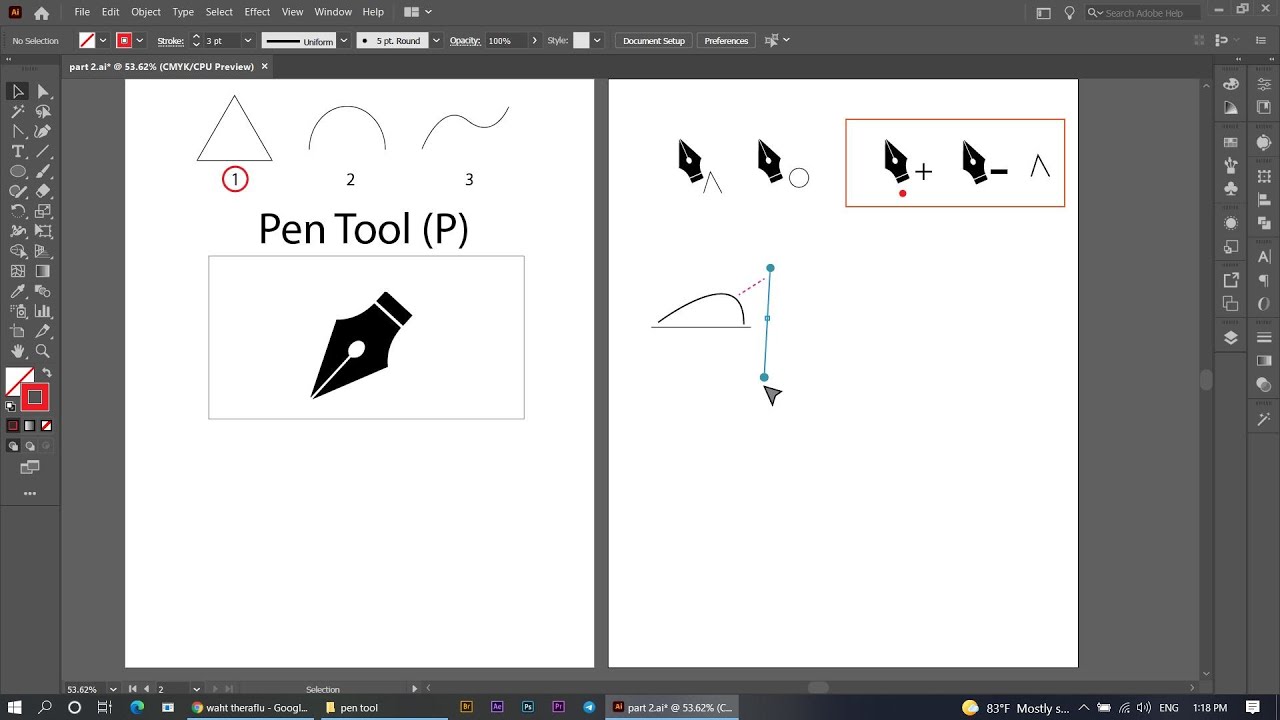Viewport: 1280px width, 720px height.
Task: Select the Zoom magnifier tool
Action: click(x=43, y=352)
